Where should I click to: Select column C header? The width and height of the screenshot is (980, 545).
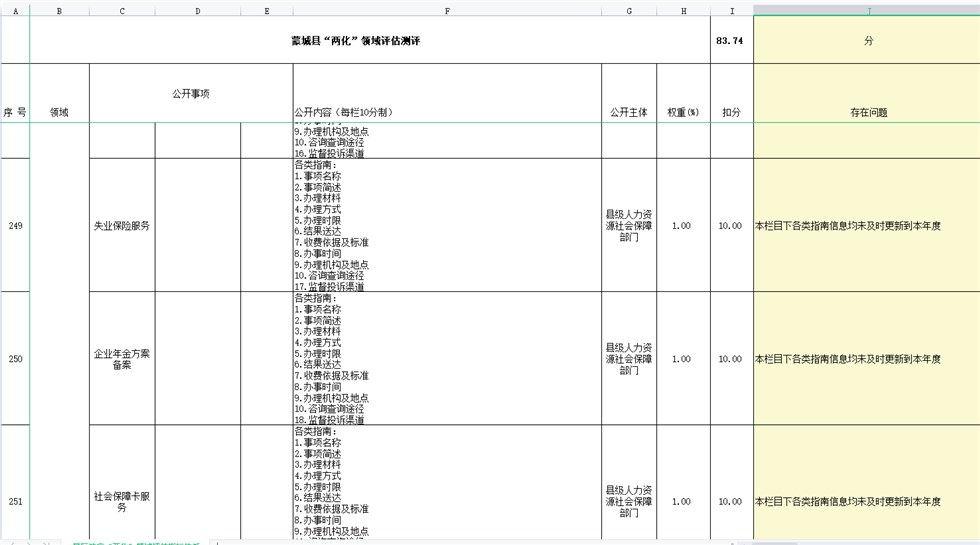122,11
